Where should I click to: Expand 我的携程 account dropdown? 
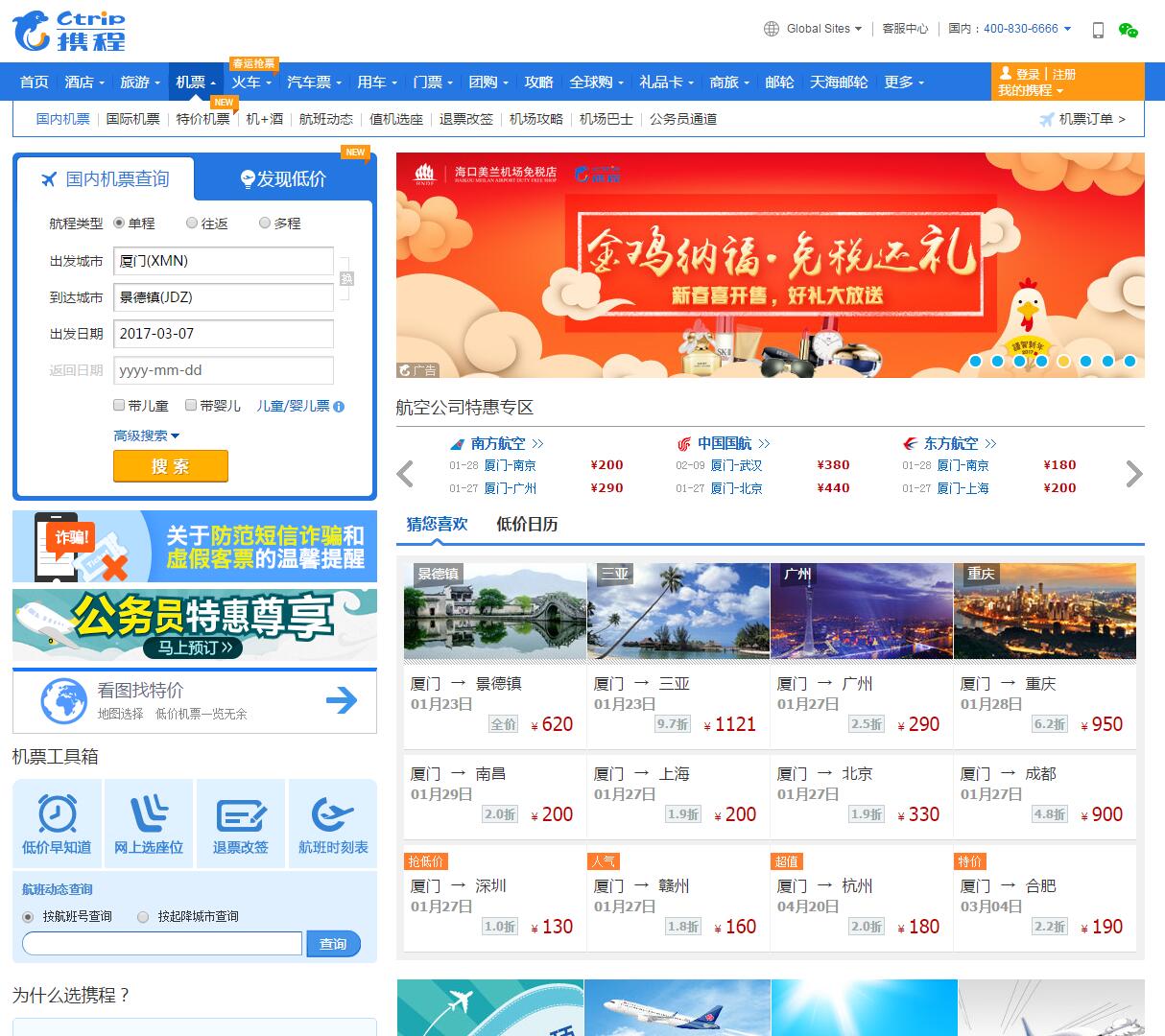point(1031,90)
